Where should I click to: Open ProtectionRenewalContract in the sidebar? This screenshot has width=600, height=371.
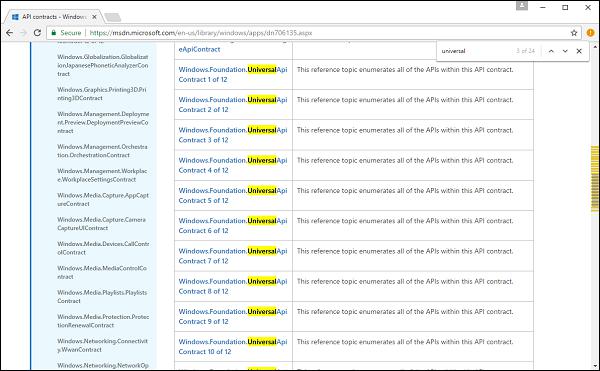[103, 321]
